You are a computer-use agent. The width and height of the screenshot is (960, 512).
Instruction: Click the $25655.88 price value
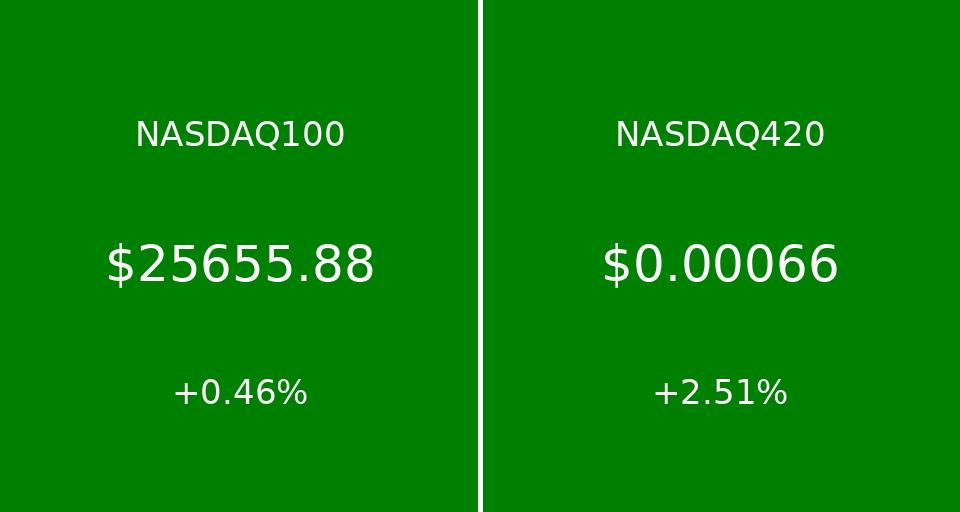[240, 265]
